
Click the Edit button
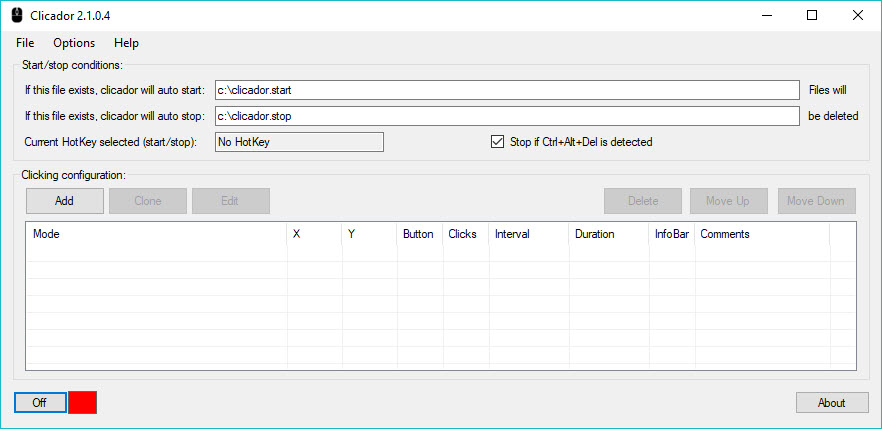point(231,201)
